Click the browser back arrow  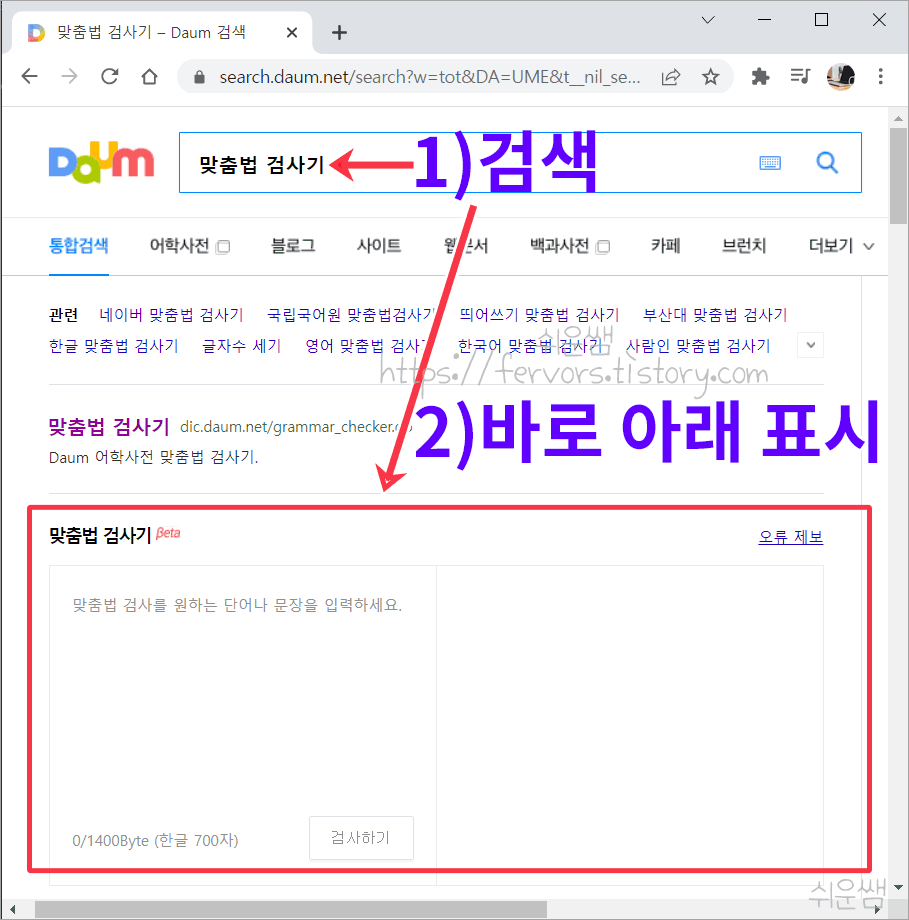29,76
